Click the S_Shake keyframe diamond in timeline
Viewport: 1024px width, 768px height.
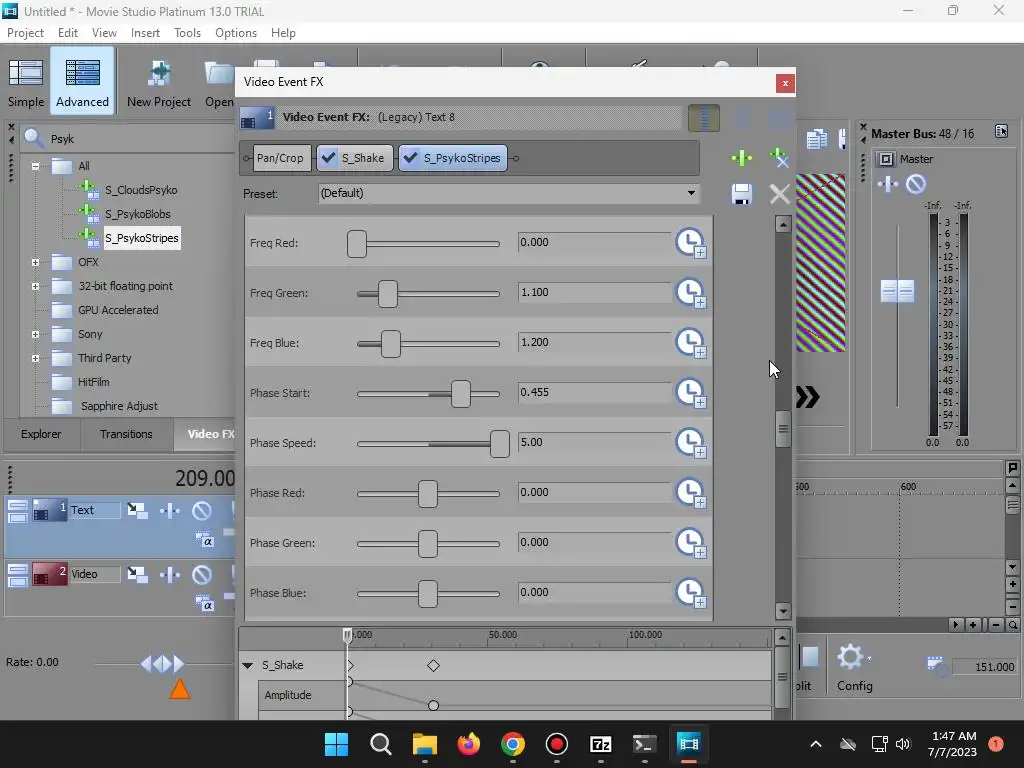(433, 665)
